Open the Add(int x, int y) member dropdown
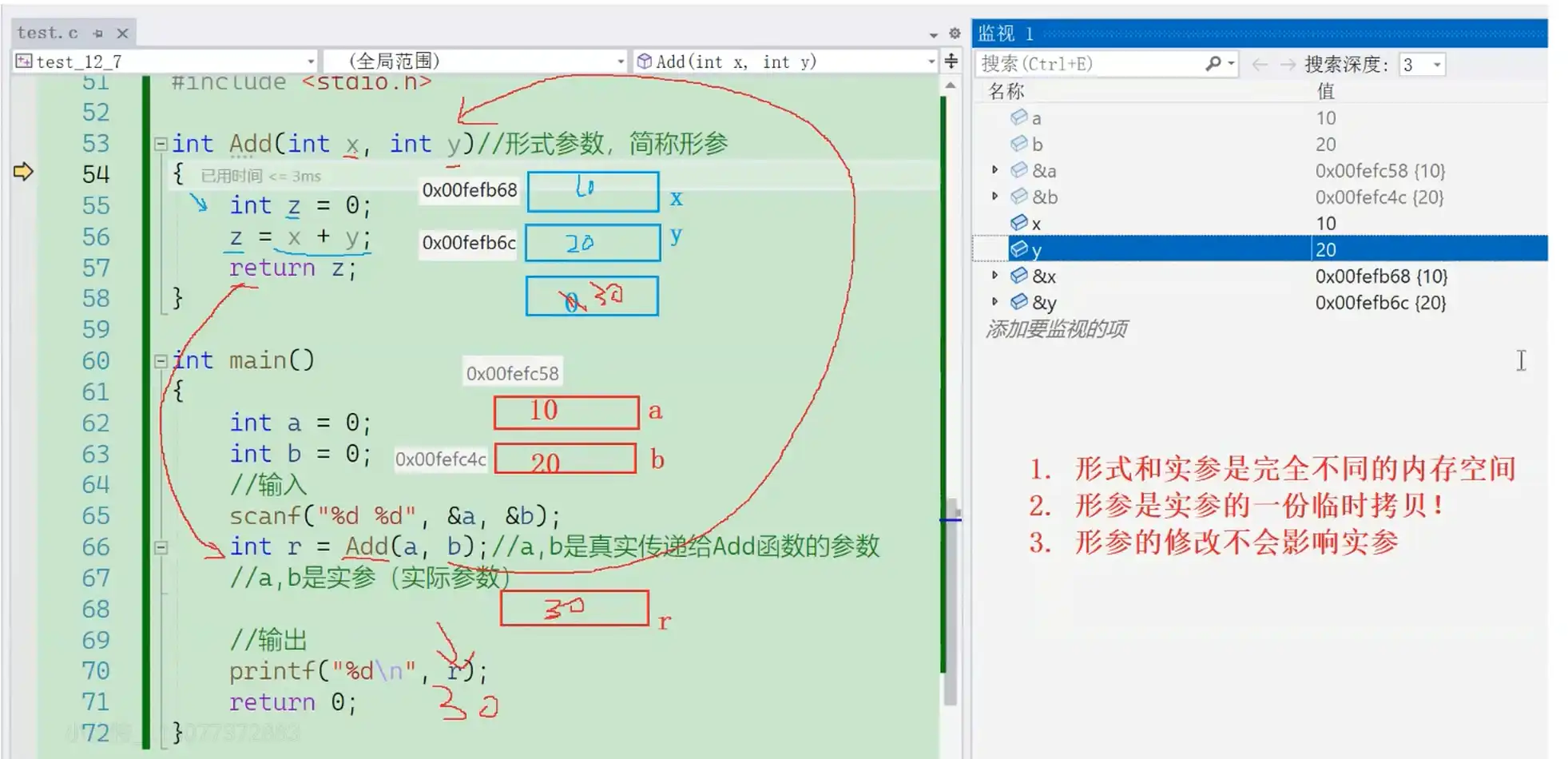 930,62
